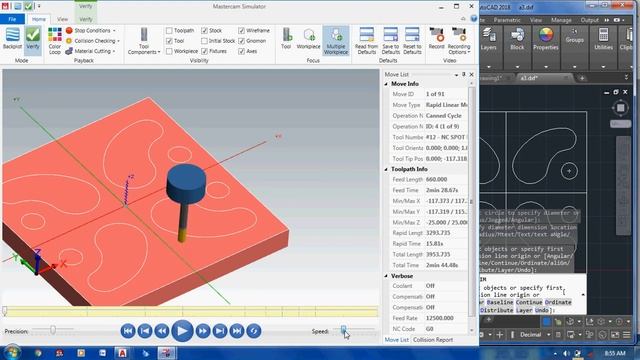Switch to Home ribbon tab

[x=39, y=19]
